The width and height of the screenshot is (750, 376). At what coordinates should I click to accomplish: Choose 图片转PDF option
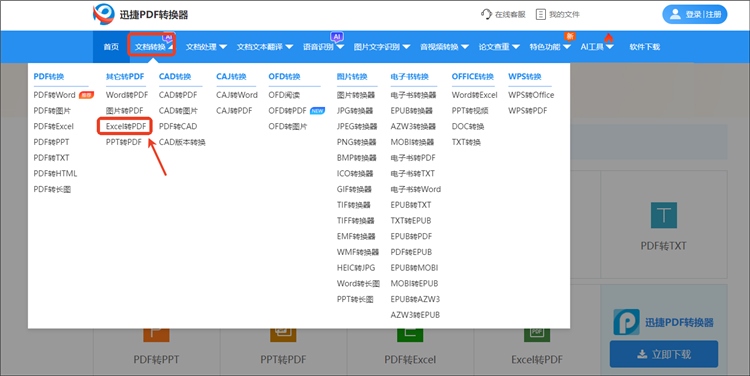(124, 111)
